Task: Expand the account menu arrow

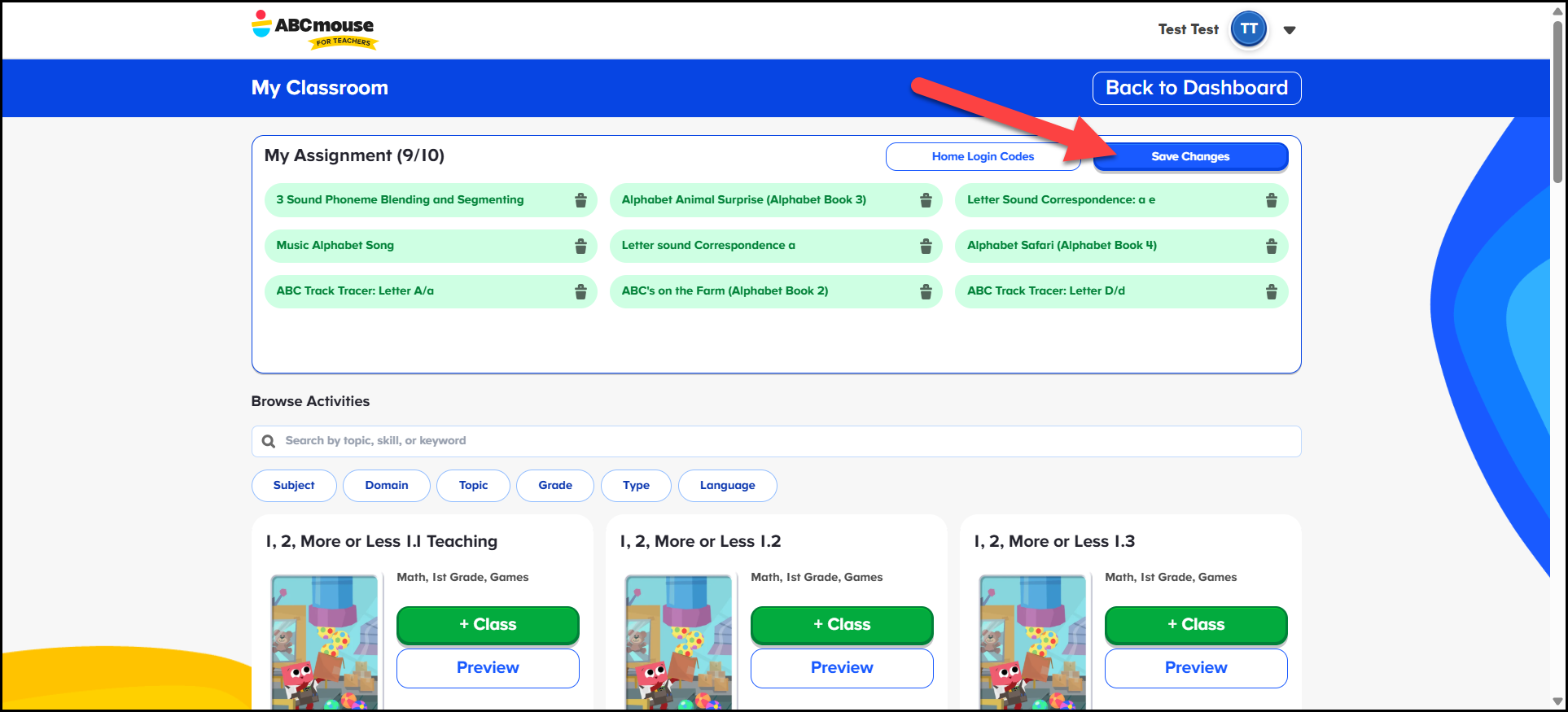Action: coord(1290,30)
